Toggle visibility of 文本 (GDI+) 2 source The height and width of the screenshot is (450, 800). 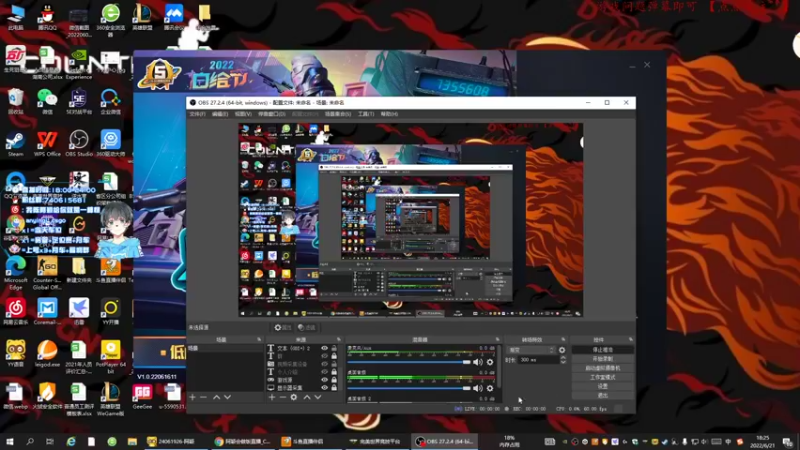click(324, 348)
